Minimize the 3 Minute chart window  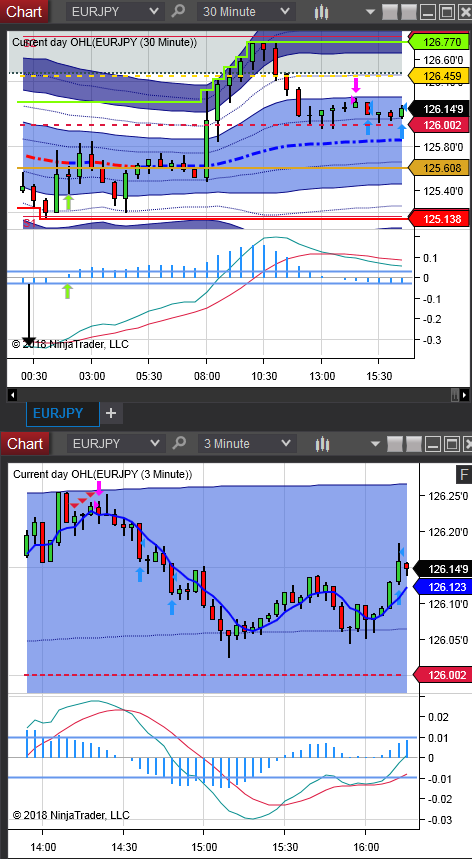click(431, 444)
